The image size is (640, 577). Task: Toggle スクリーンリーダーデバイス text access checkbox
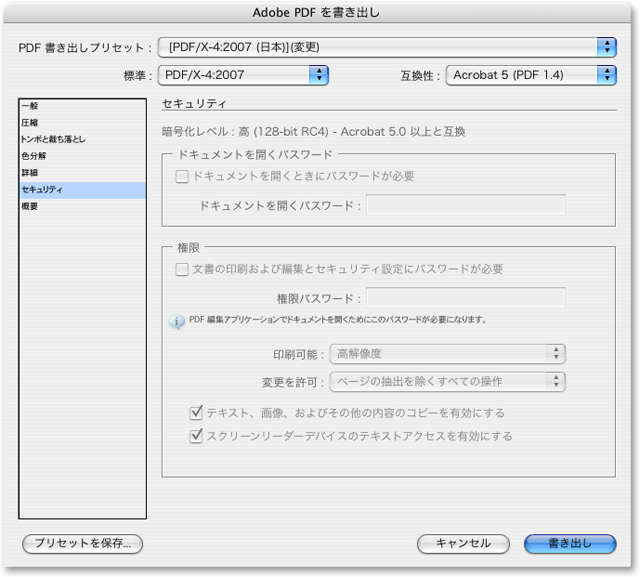196,436
